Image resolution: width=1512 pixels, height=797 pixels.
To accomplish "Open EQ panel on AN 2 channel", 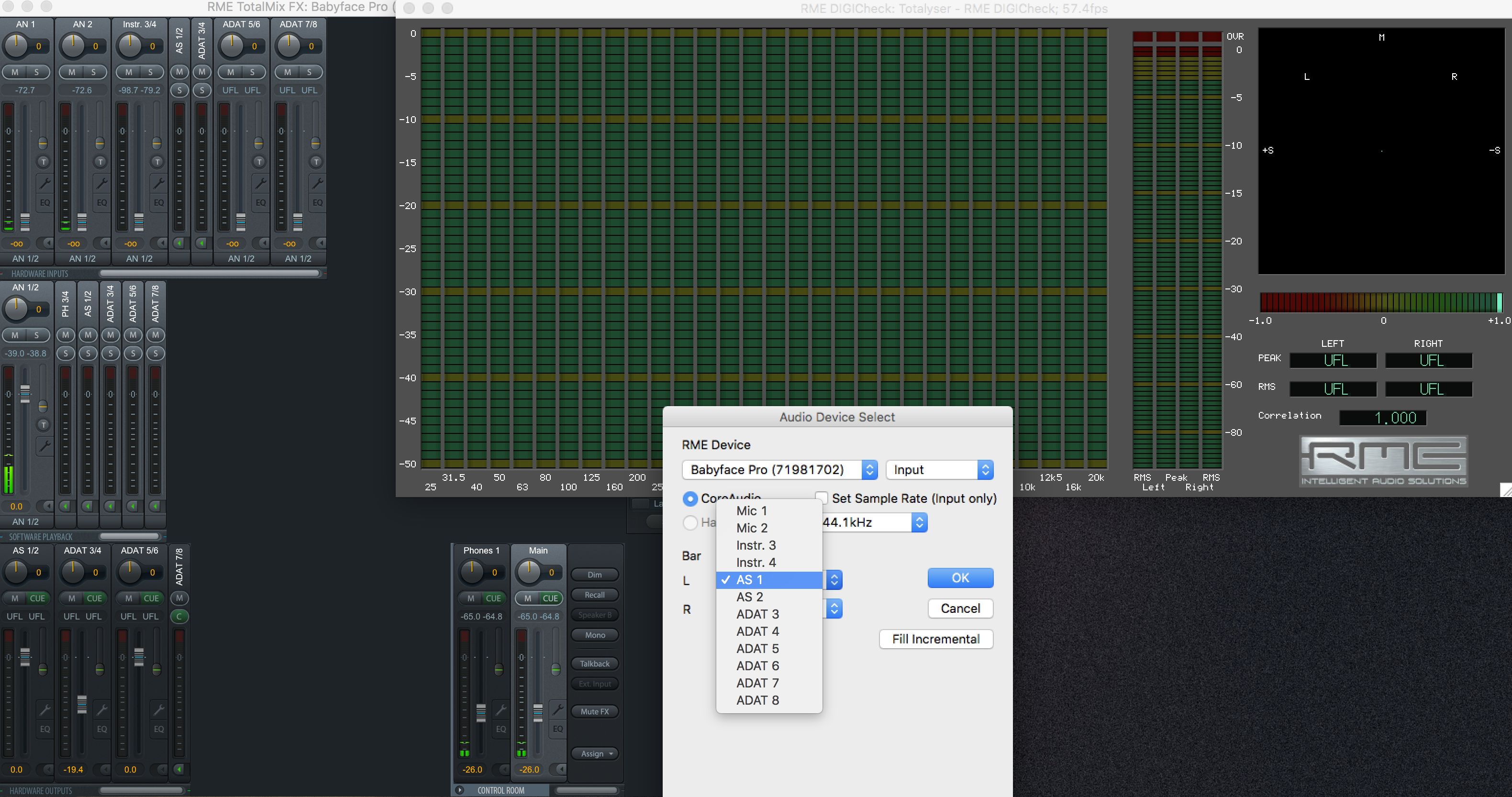I will pos(101,202).
